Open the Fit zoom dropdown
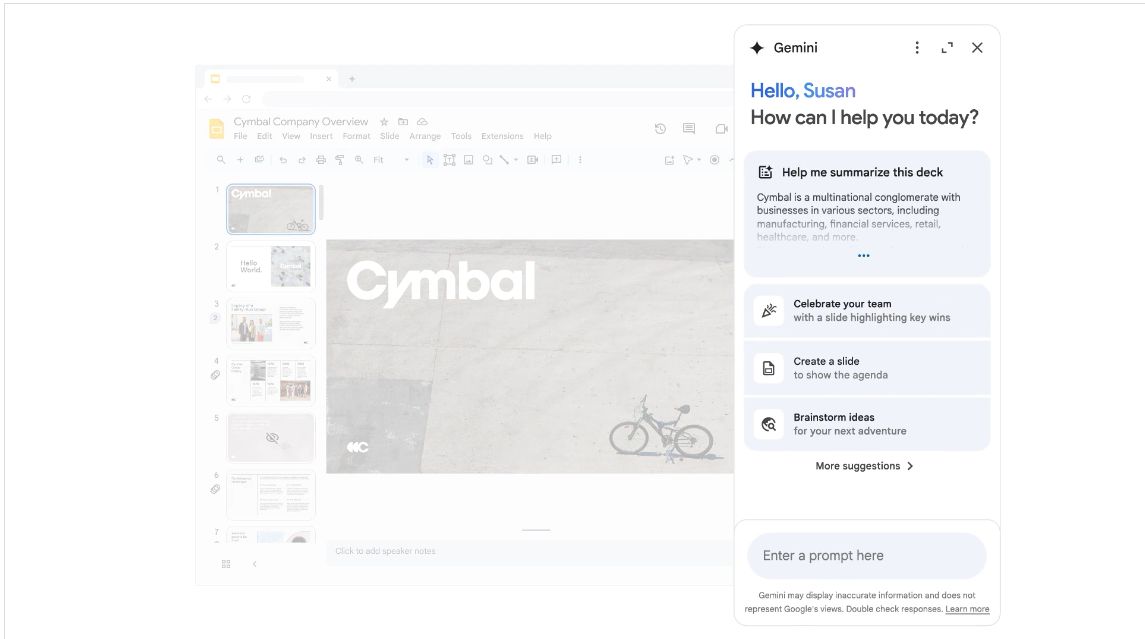The width and height of the screenshot is (1145, 639). coord(391,160)
